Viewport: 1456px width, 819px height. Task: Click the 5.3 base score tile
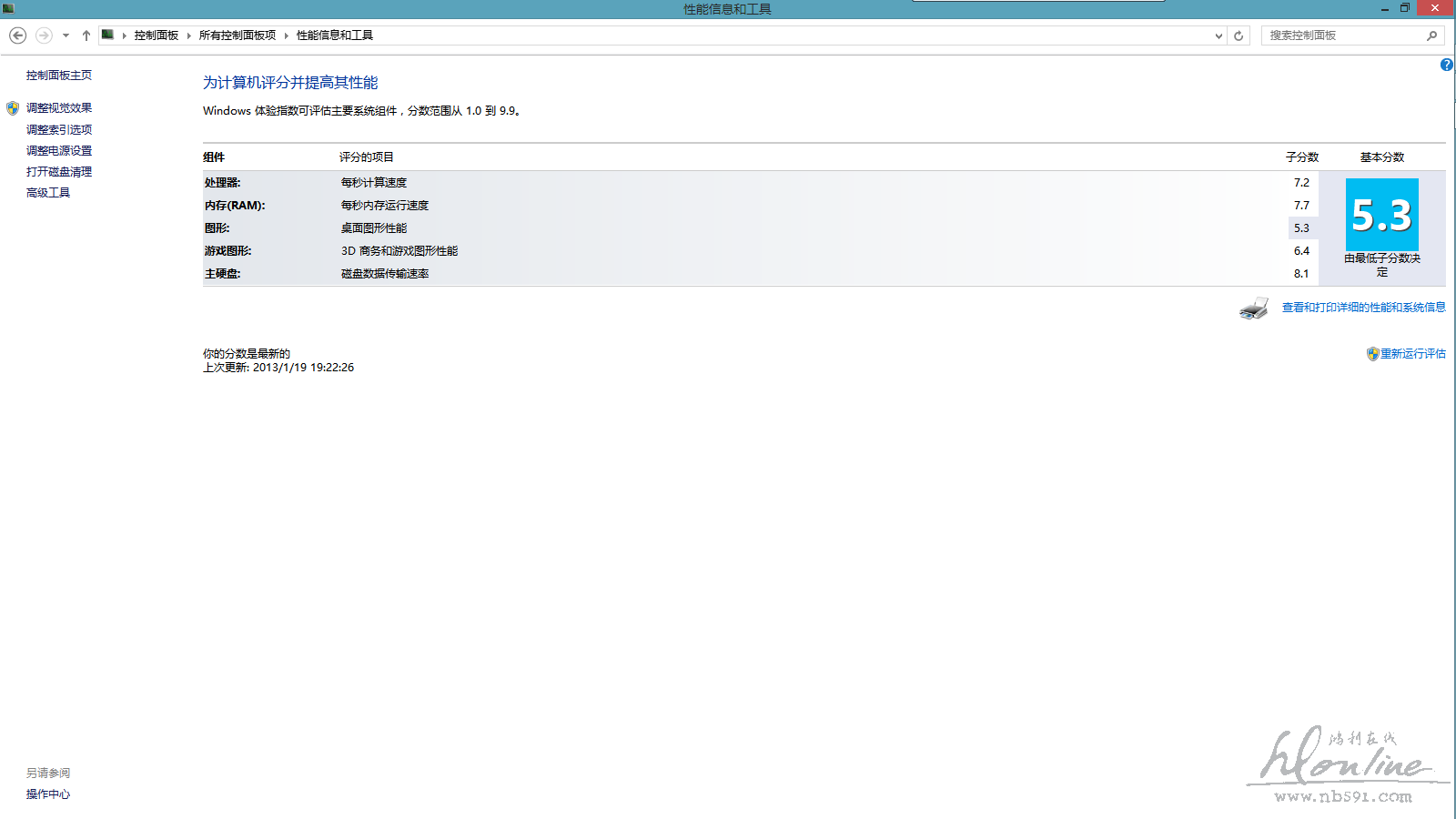[x=1381, y=215]
